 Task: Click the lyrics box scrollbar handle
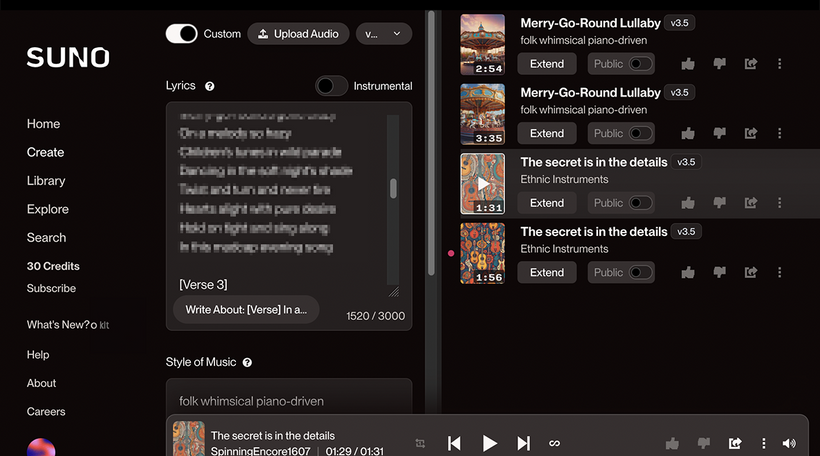coord(393,188)
